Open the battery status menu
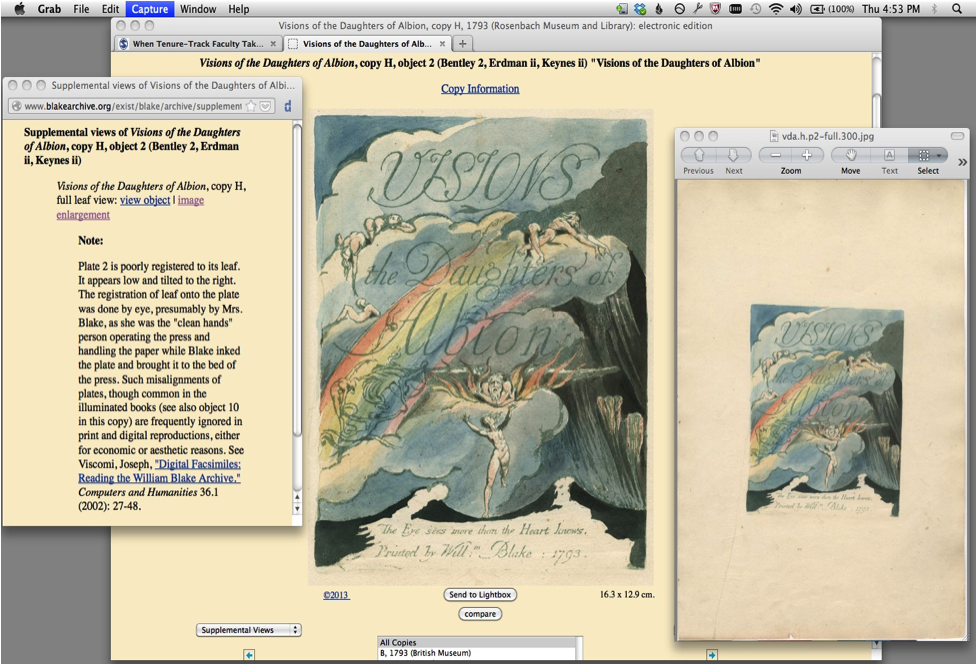Screen dimensions: 977x665 click(832, 9)
